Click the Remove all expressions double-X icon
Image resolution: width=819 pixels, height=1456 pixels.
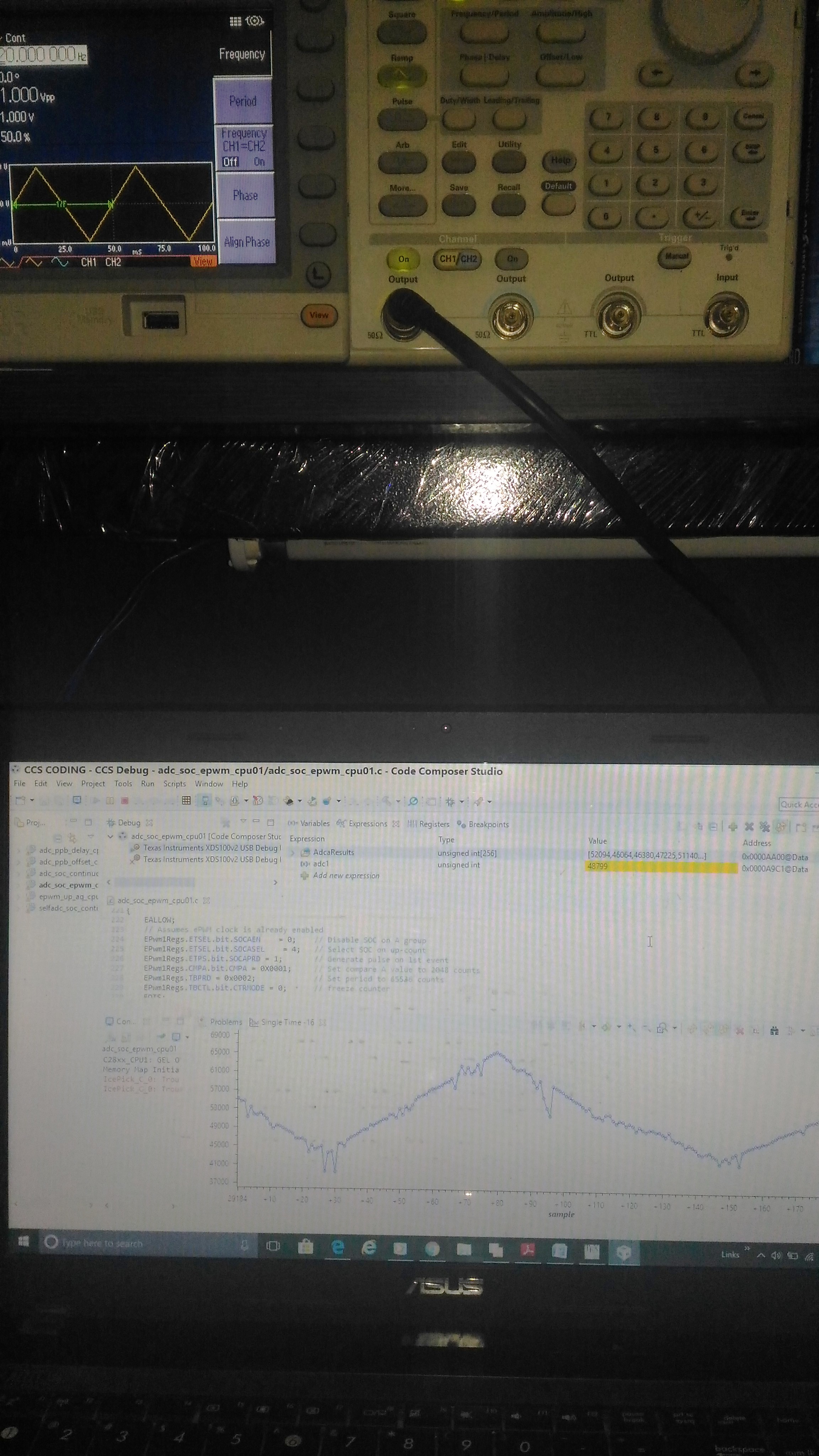coord(764,826)
